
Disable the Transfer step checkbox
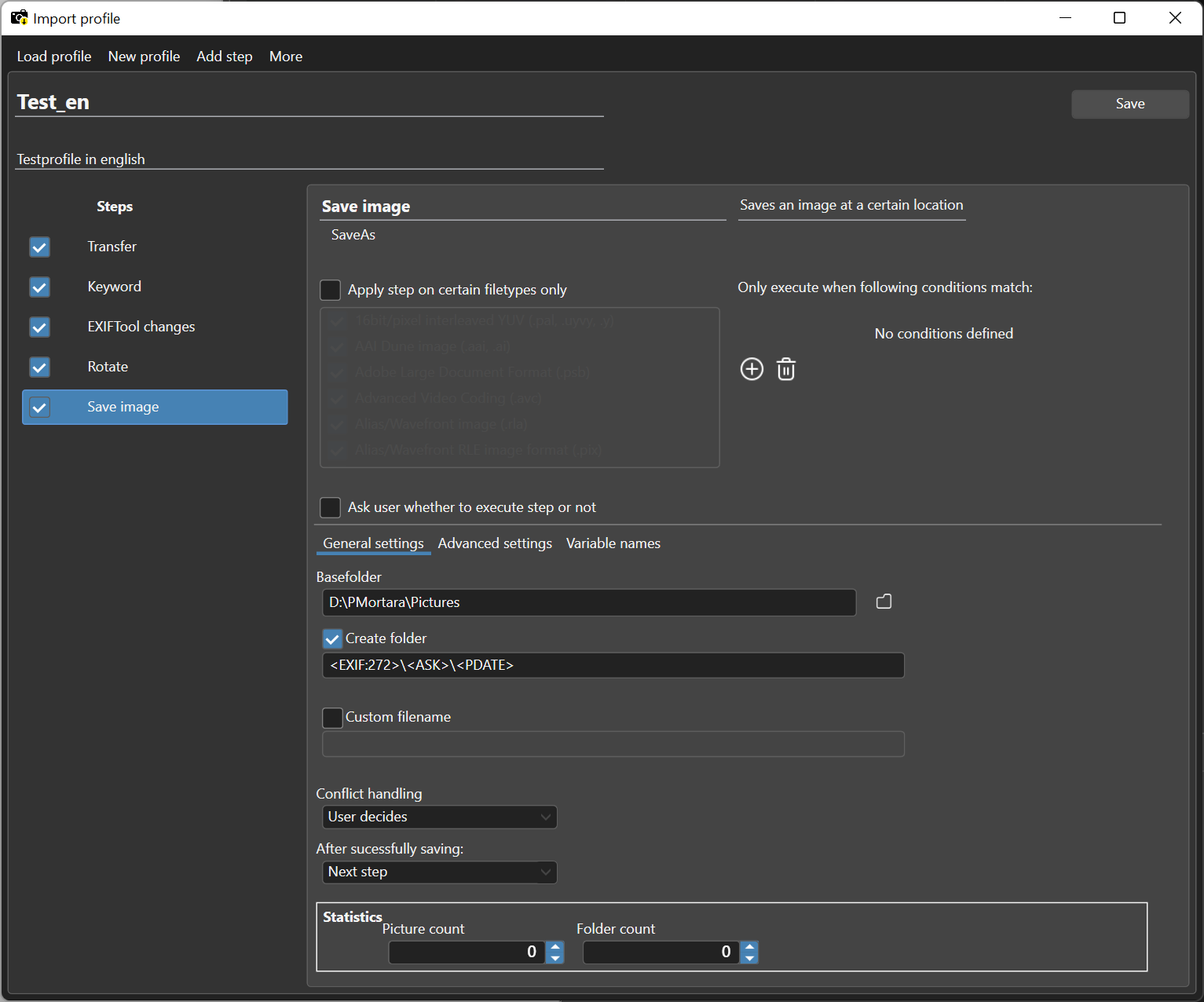click(39, 247)
